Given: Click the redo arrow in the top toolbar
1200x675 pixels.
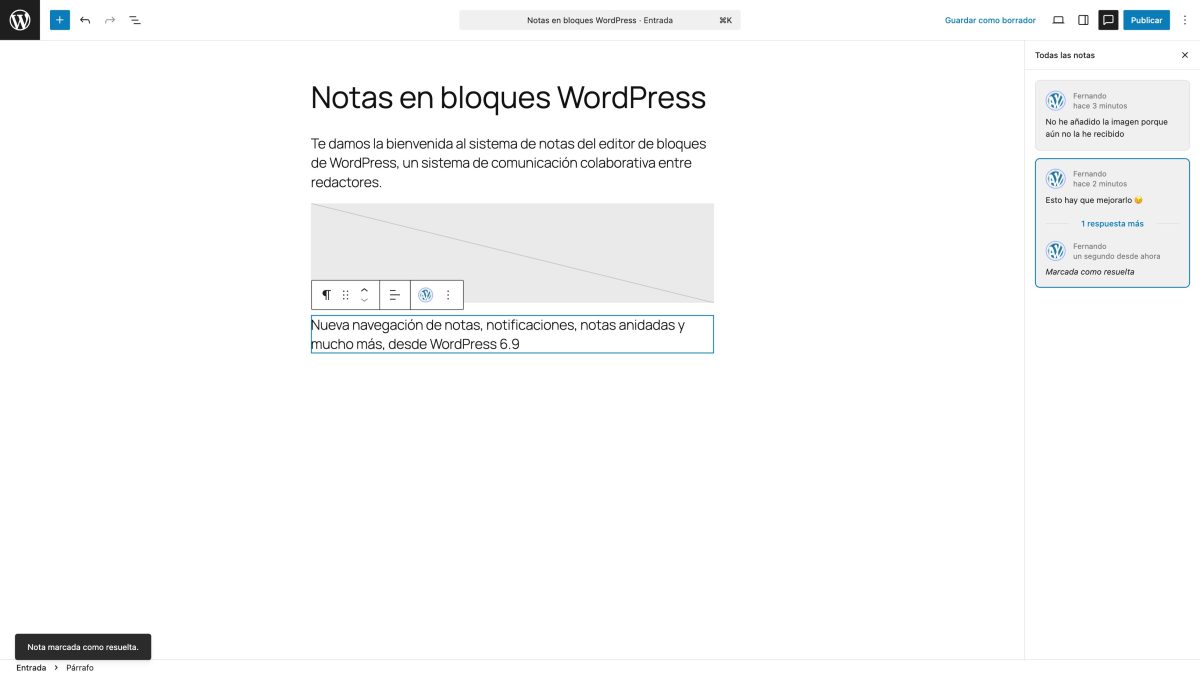Looking at the screenshot, I should [x=109, y=19].
